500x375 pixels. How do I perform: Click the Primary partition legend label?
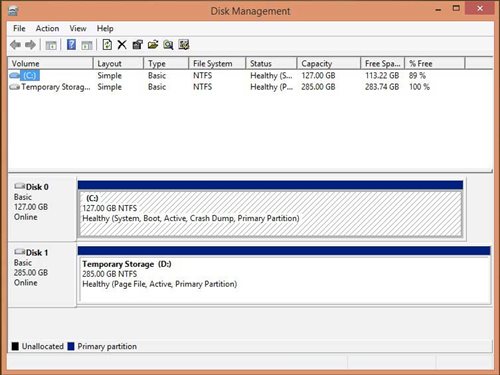pyautogui.click(x=107, y=346)
